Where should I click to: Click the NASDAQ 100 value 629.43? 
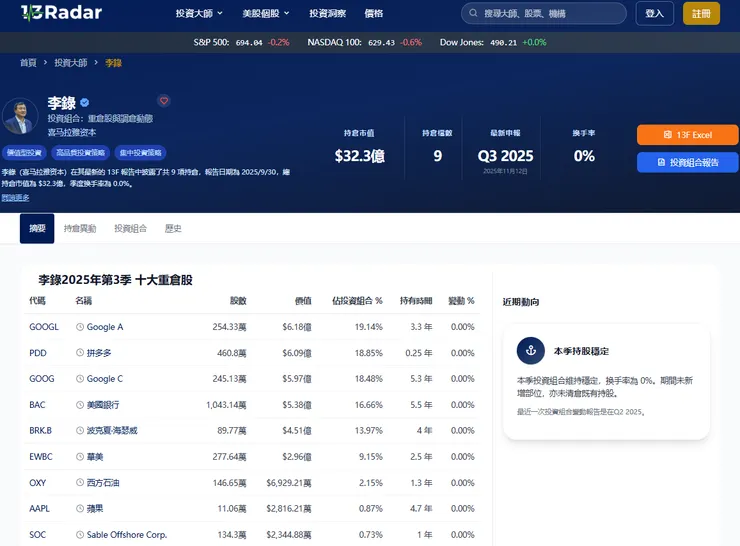381,42
